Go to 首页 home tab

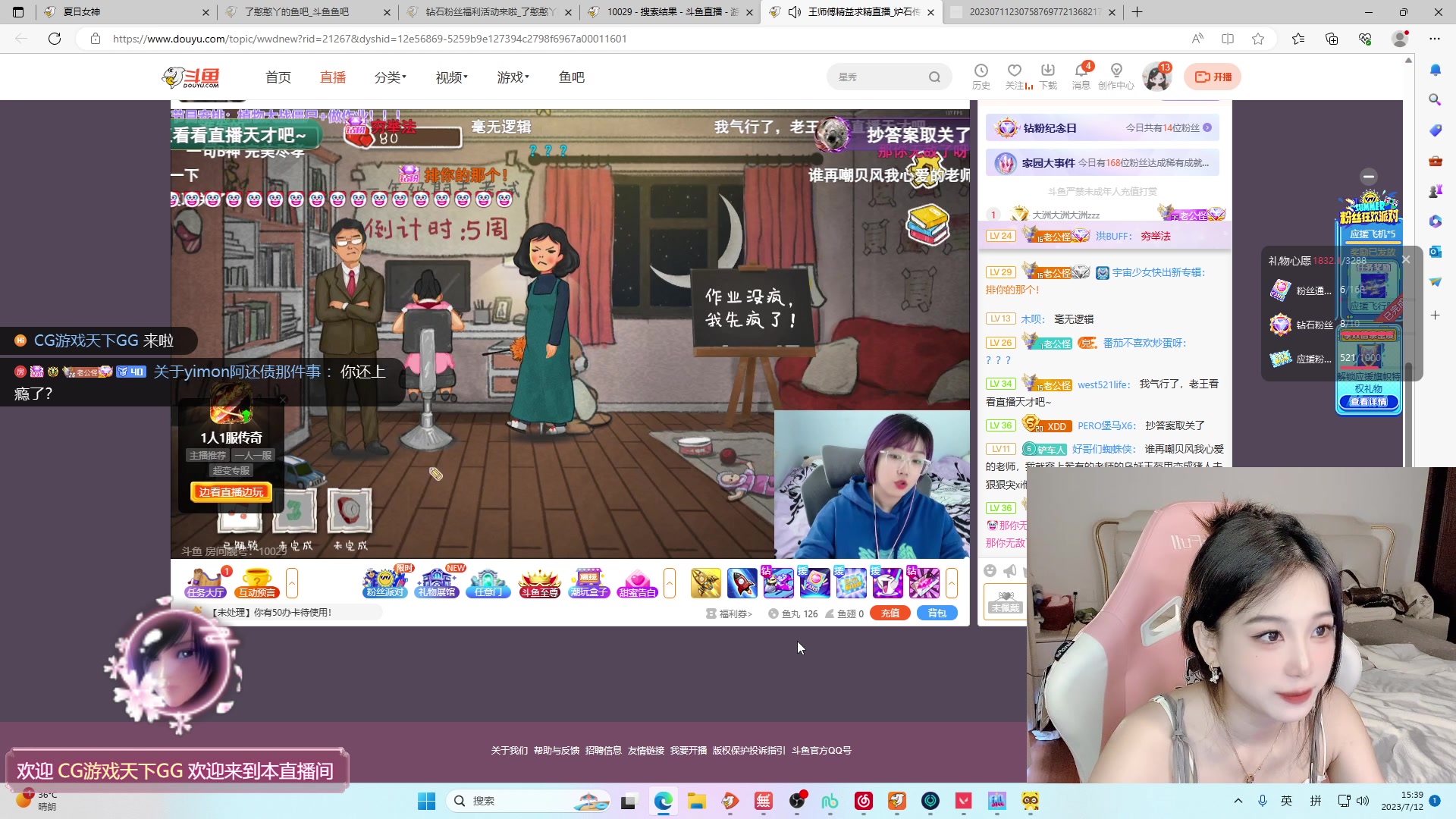(278, 77)
